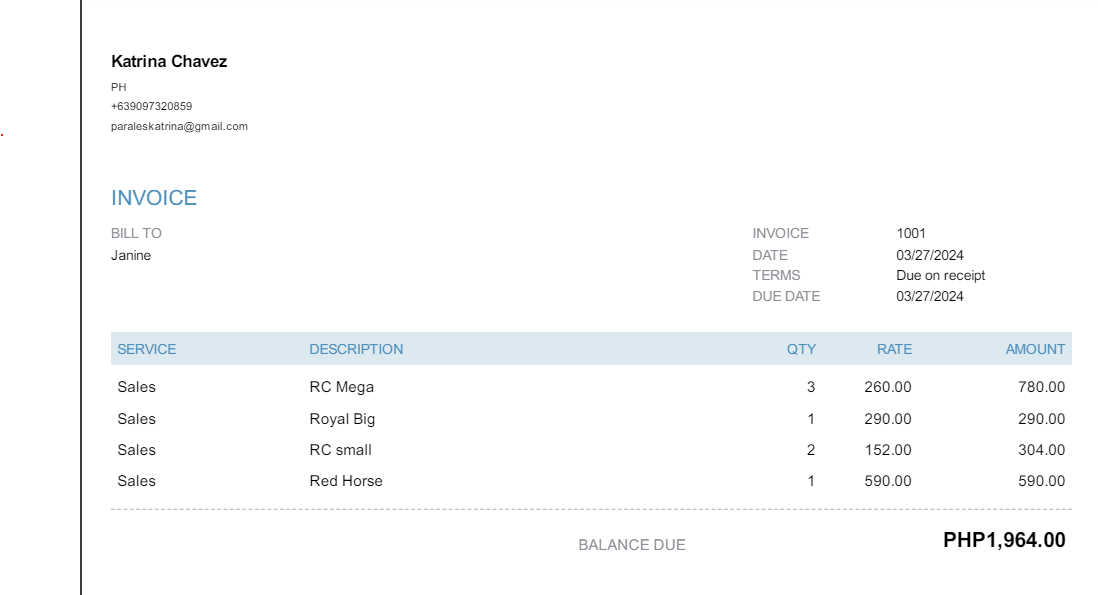Select the Royal Big description cell
The width and height of the screenshot is (1098, 595).
point(342,419)
